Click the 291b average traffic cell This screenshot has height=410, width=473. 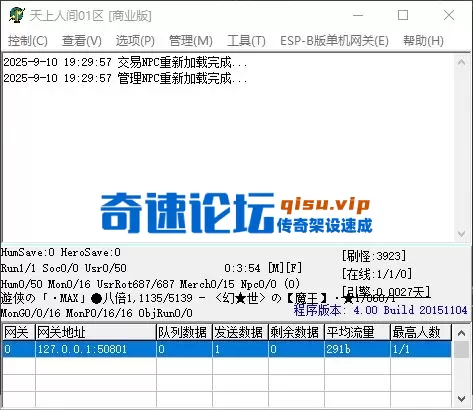[x=357, y=349]
